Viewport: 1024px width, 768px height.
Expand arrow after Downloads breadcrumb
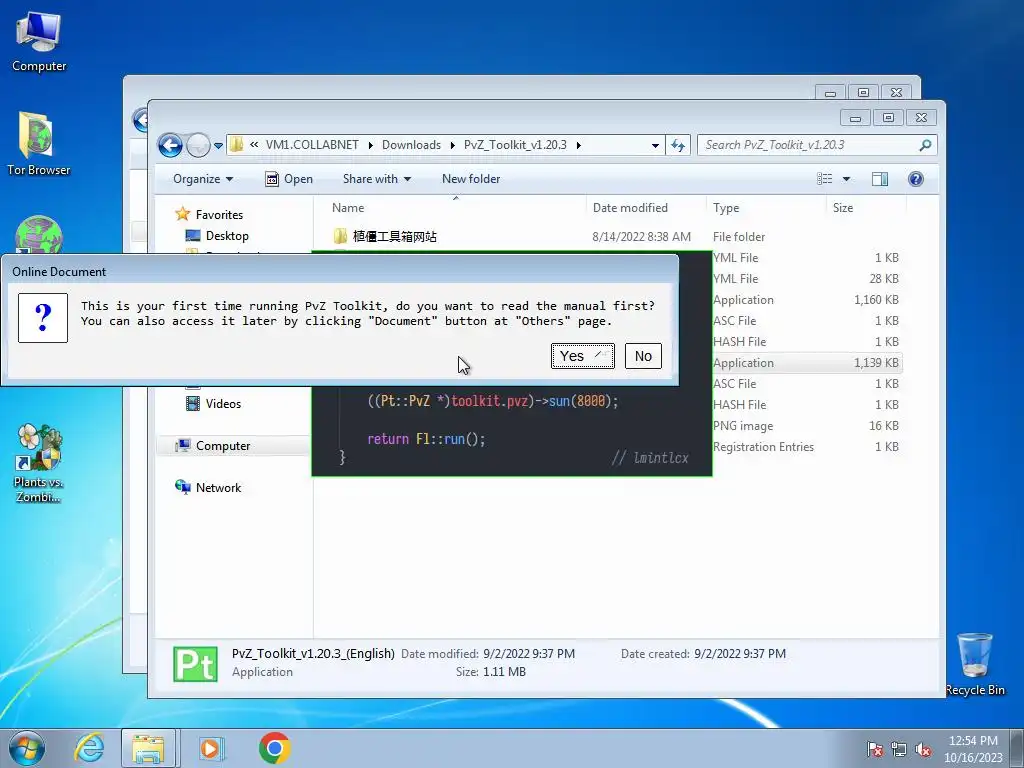tap(453, 145)
